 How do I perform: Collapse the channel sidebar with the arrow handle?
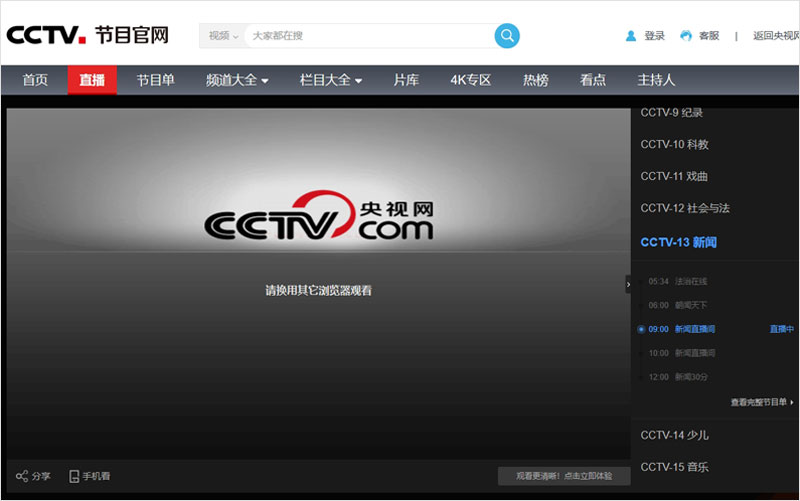(x=628, y=284)
